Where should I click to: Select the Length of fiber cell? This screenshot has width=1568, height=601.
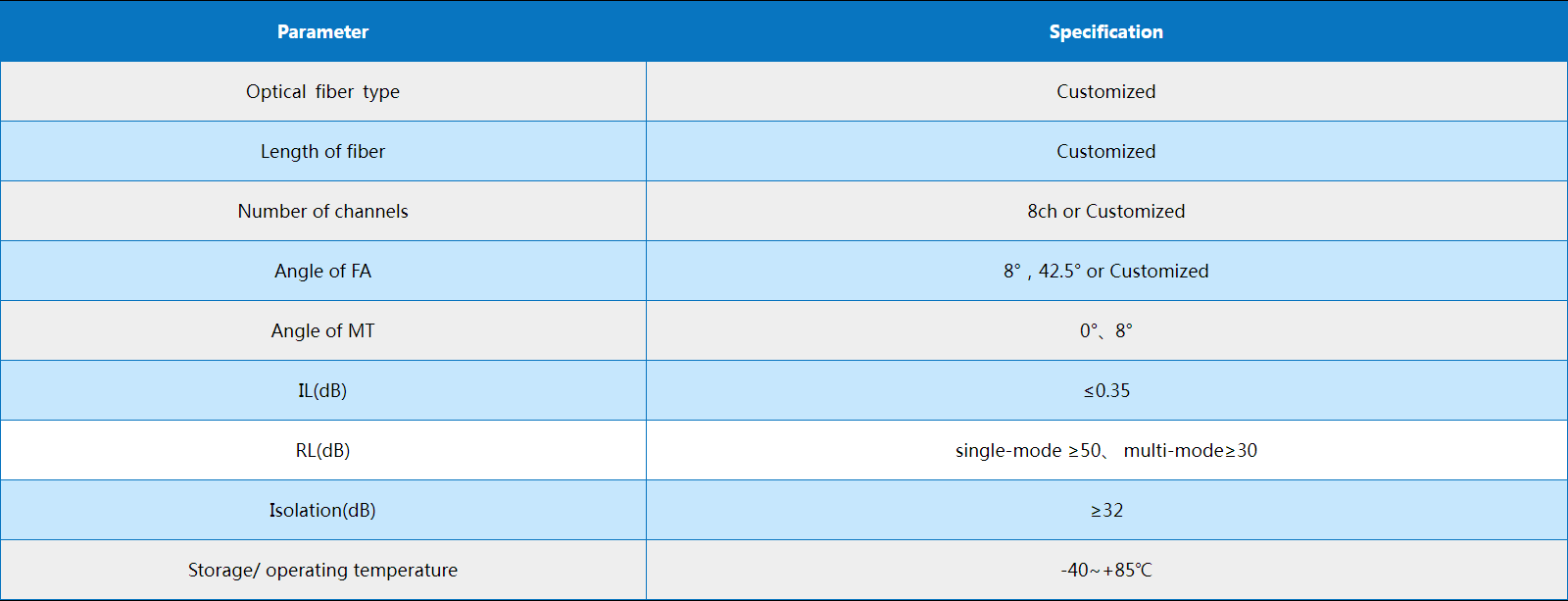point(322,151)
